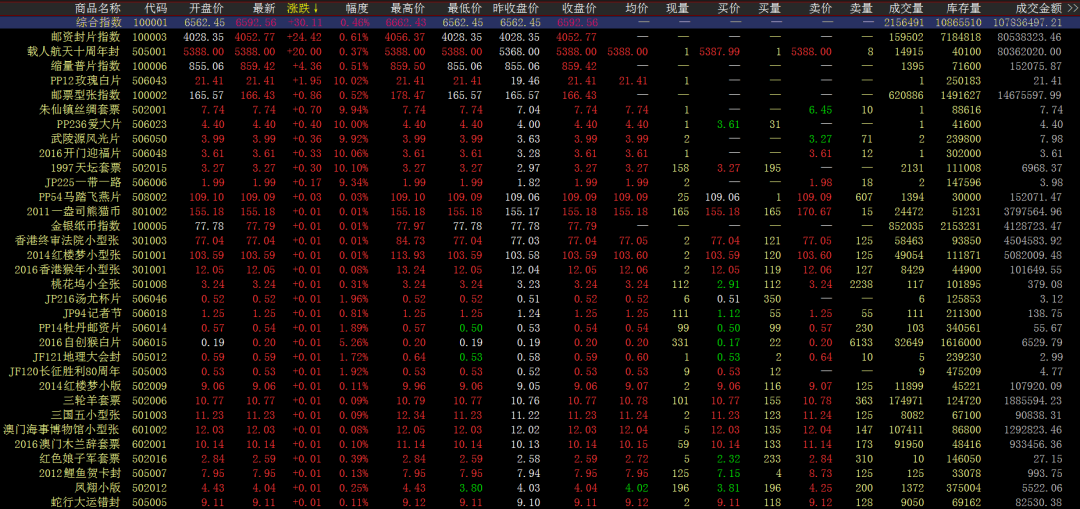Click the 最新 column header
Image resolution: width=1080 pixels, height=509 pixels.
(264, 8)
